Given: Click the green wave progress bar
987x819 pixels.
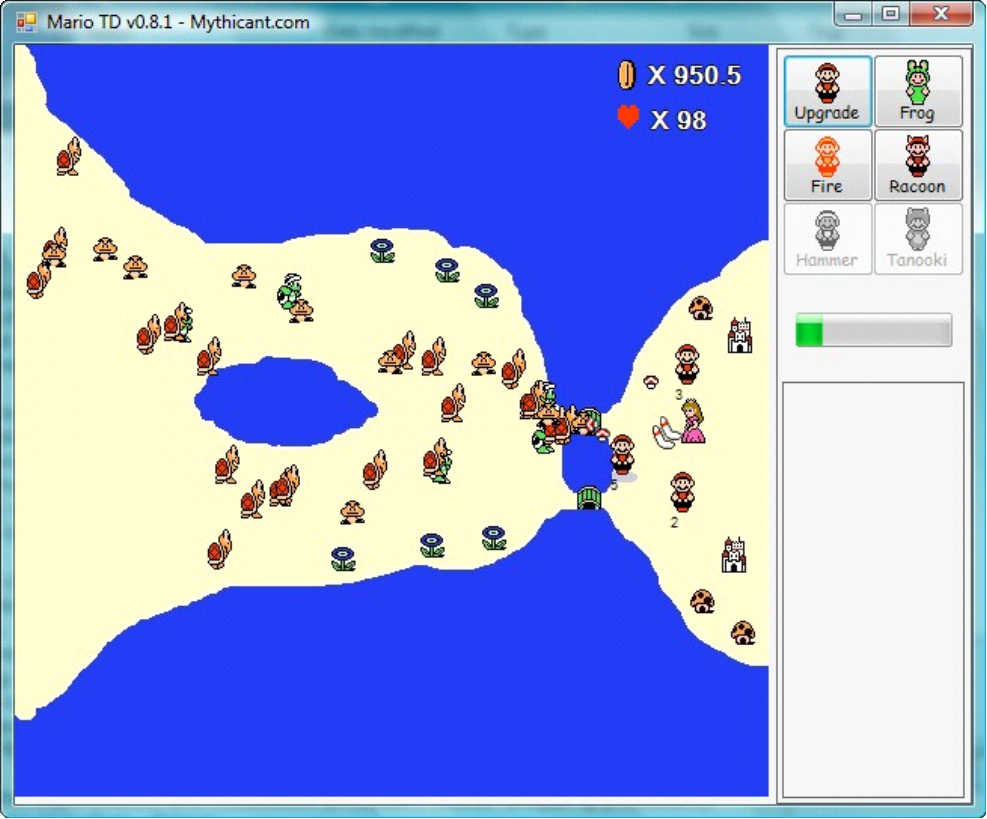Looking at the screenshot, I should [x=874, y=330].
